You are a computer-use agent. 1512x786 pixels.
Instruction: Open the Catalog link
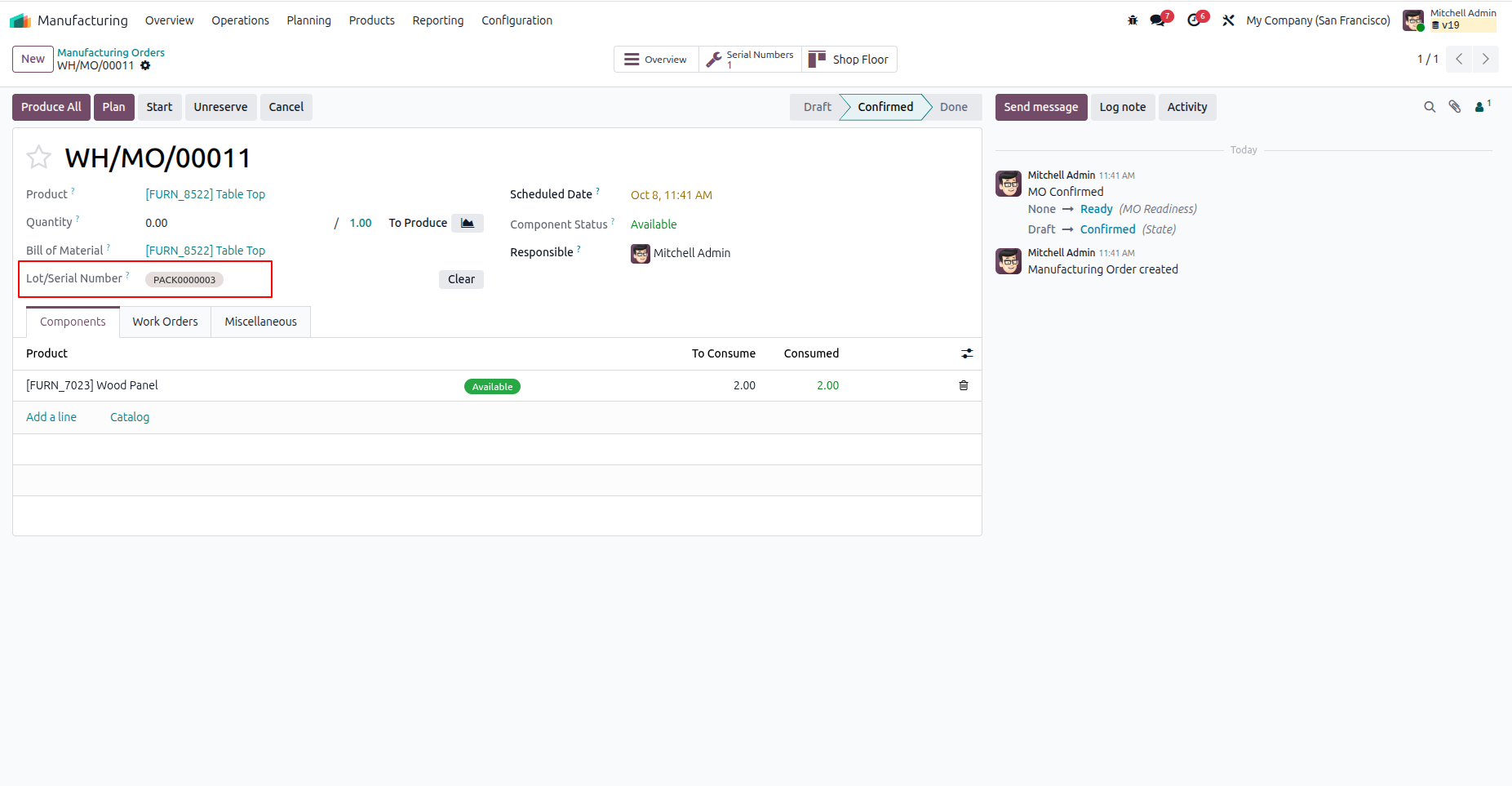pos(130,417)
